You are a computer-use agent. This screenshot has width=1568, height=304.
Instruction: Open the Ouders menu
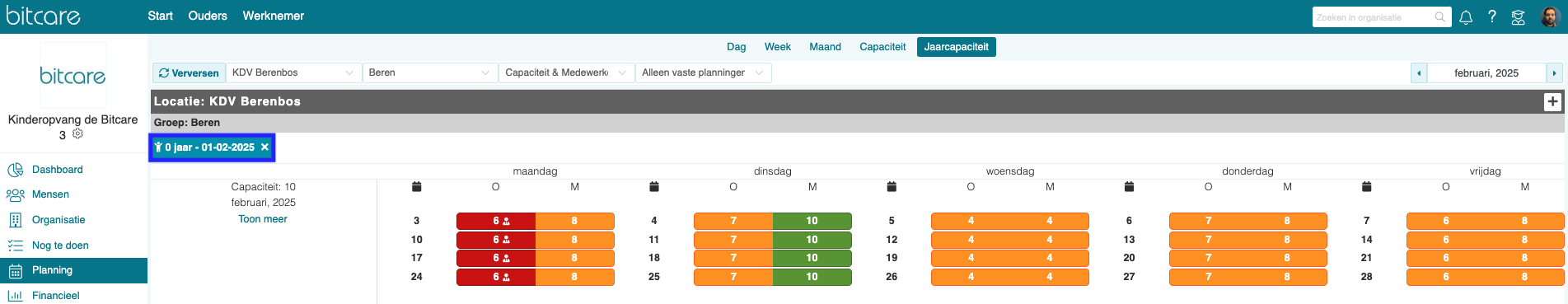point(208,16)
